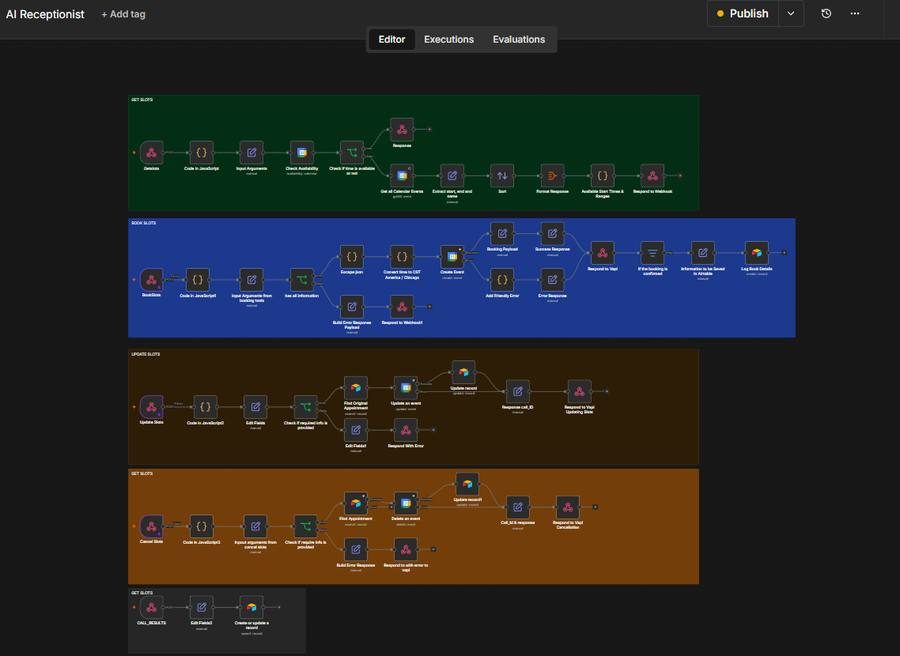Image resolution: width=900 pixels, height=656 pixels.
Task: Click the AI Receptionist workflow name field
Action: (45, 14)
